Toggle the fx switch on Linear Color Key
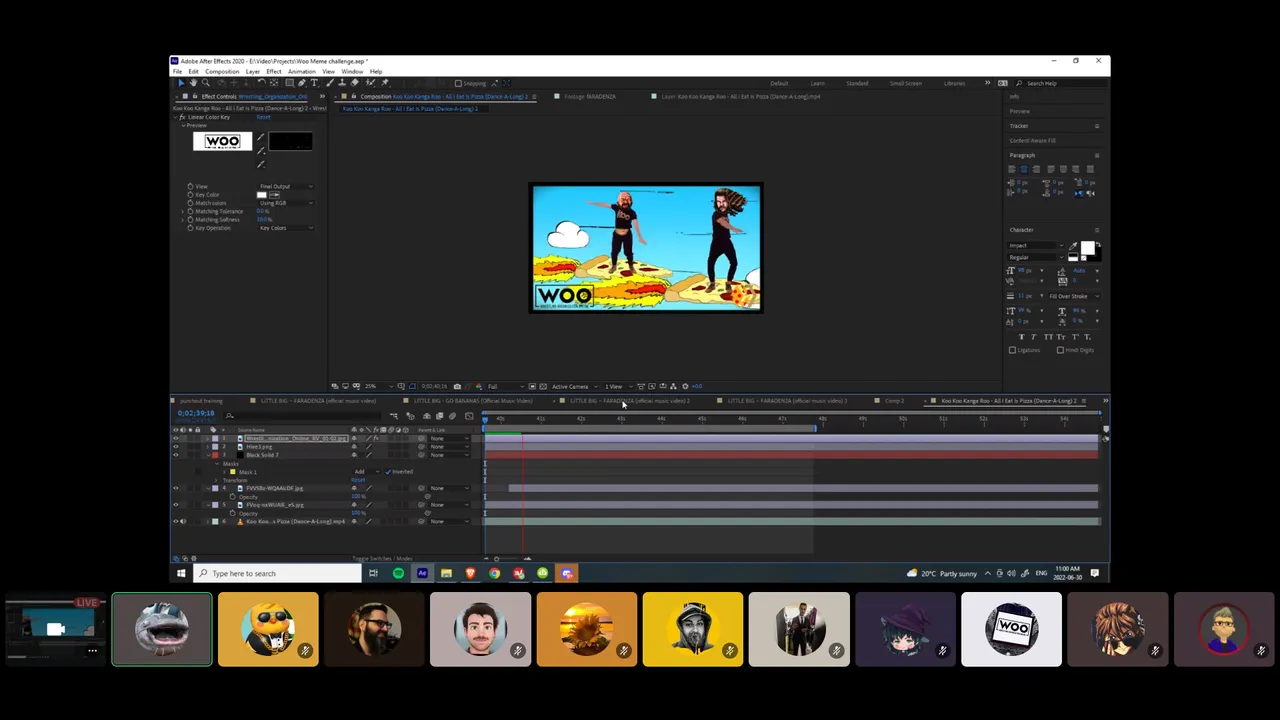 point(182,117)
